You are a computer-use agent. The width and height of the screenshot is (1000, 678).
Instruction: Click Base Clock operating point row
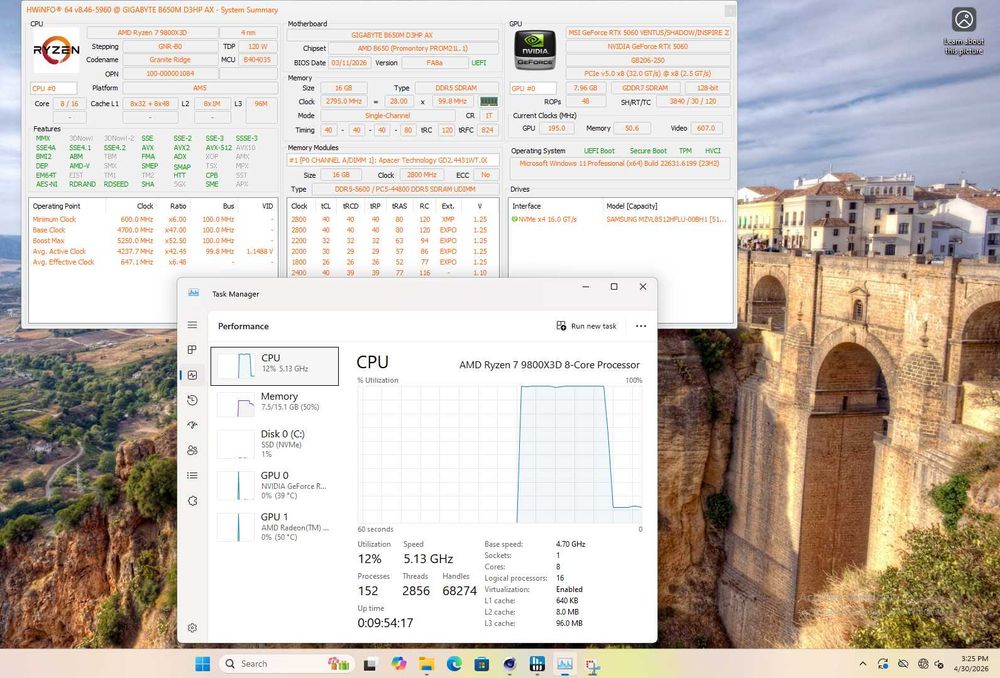pyautogui.click(x=153, y=230)
